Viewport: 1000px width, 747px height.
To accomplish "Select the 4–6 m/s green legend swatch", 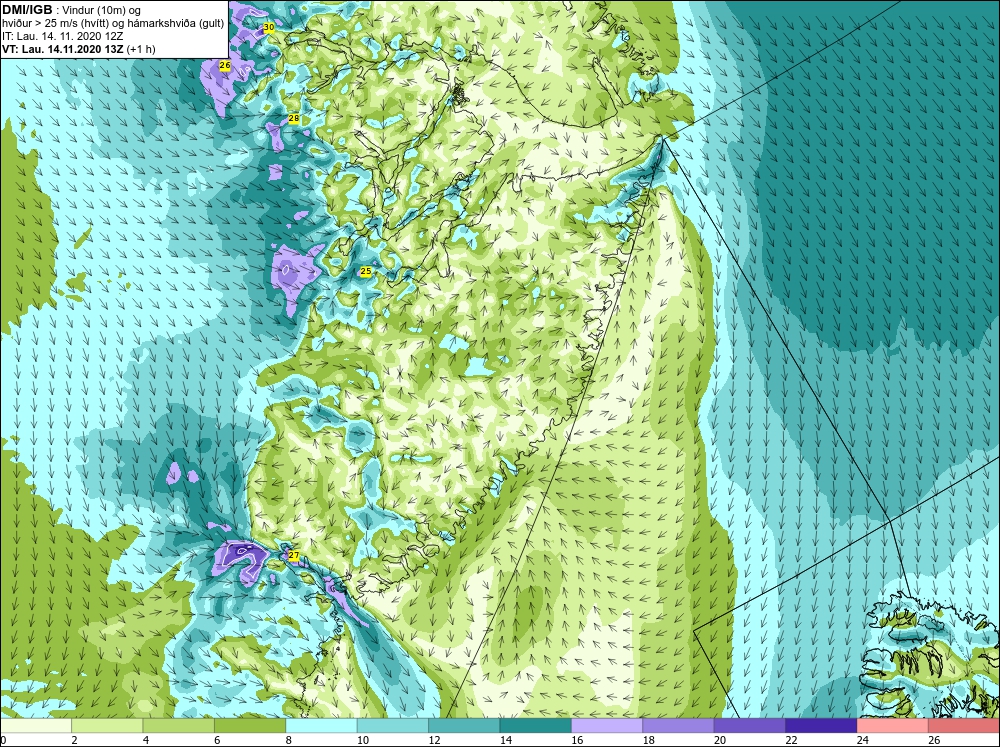I will click(179, 726).
